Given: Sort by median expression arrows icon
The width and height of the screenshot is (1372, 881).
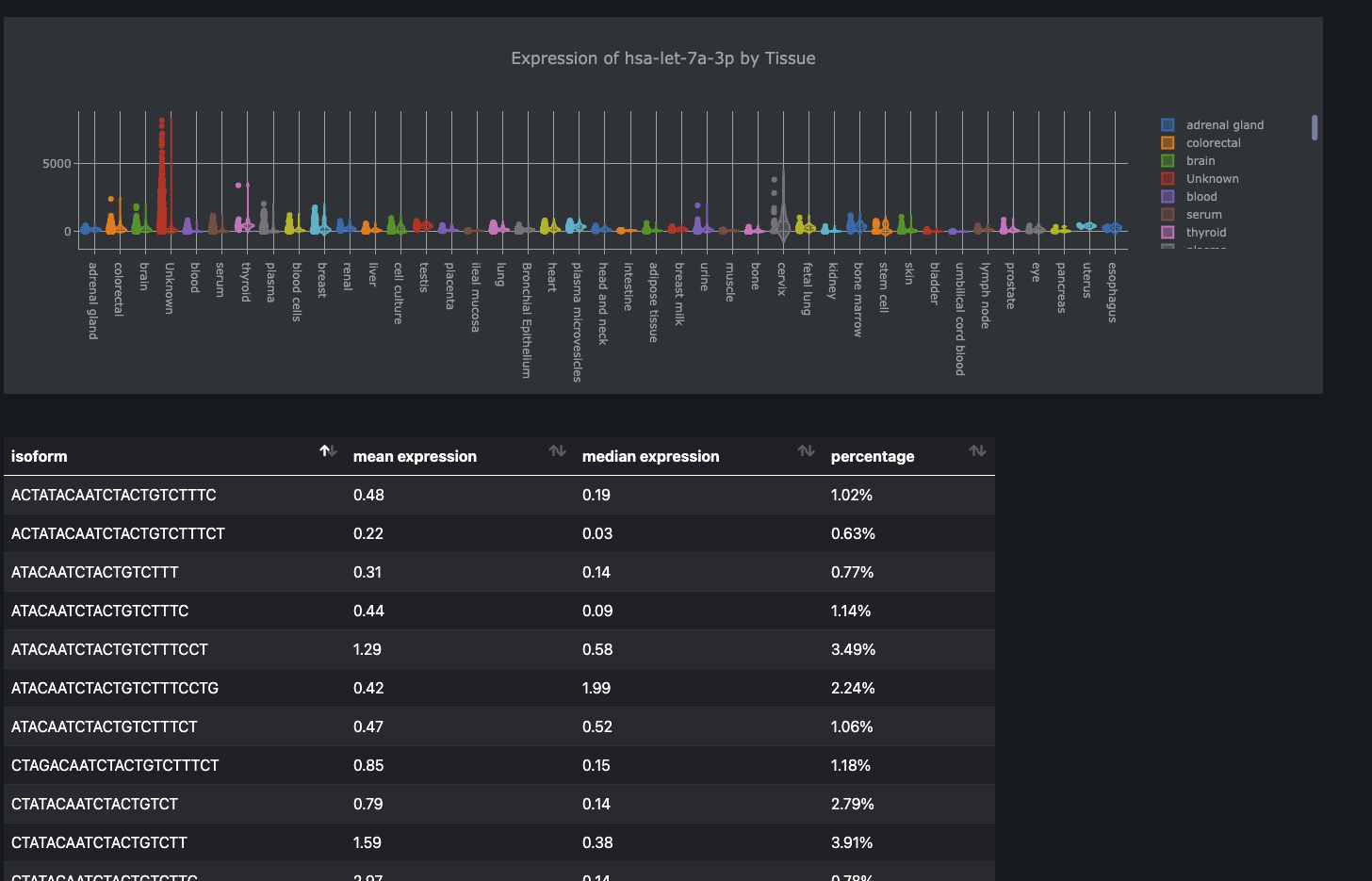Looking at the screenshot, I should tap(806, 451).
